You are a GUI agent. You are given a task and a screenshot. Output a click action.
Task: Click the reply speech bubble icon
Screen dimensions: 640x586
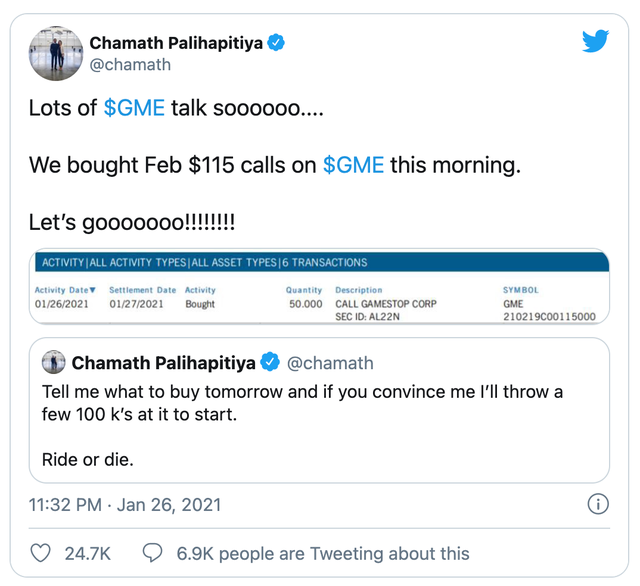click(x=153, y=553)
